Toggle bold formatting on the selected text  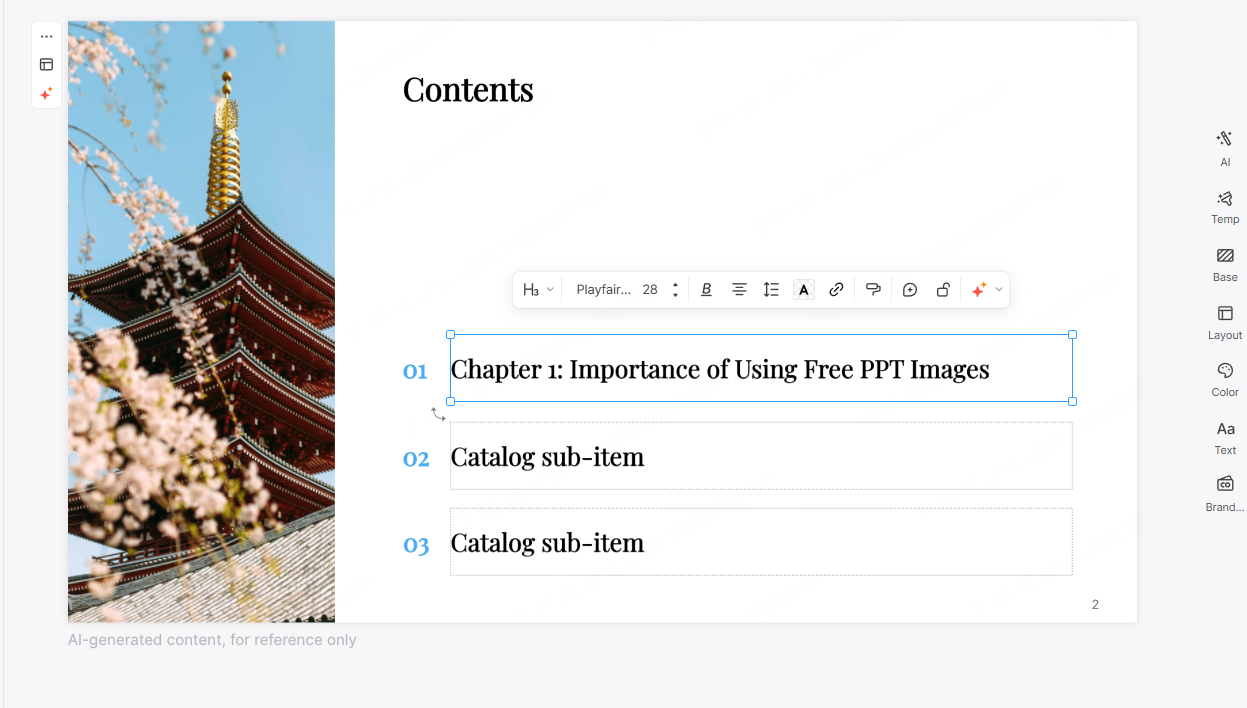706,289
